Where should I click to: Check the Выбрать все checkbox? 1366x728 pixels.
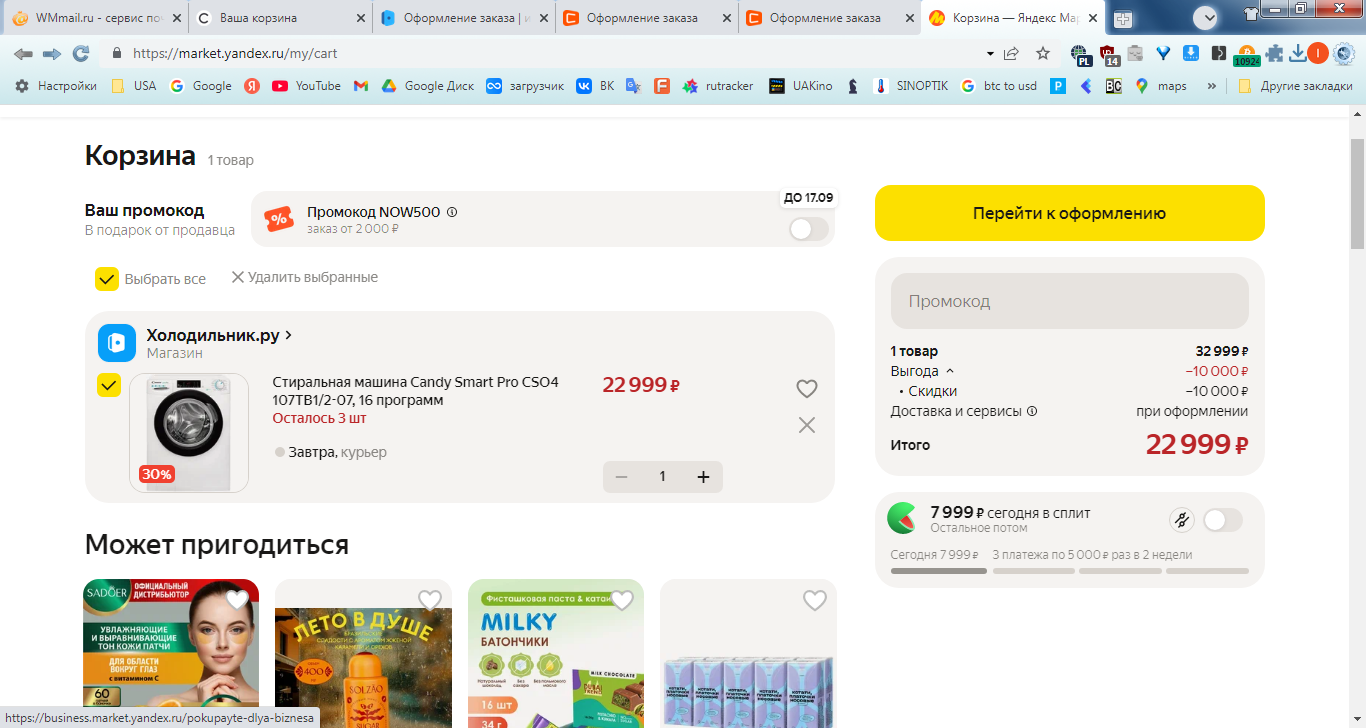[x=107, y=279]
